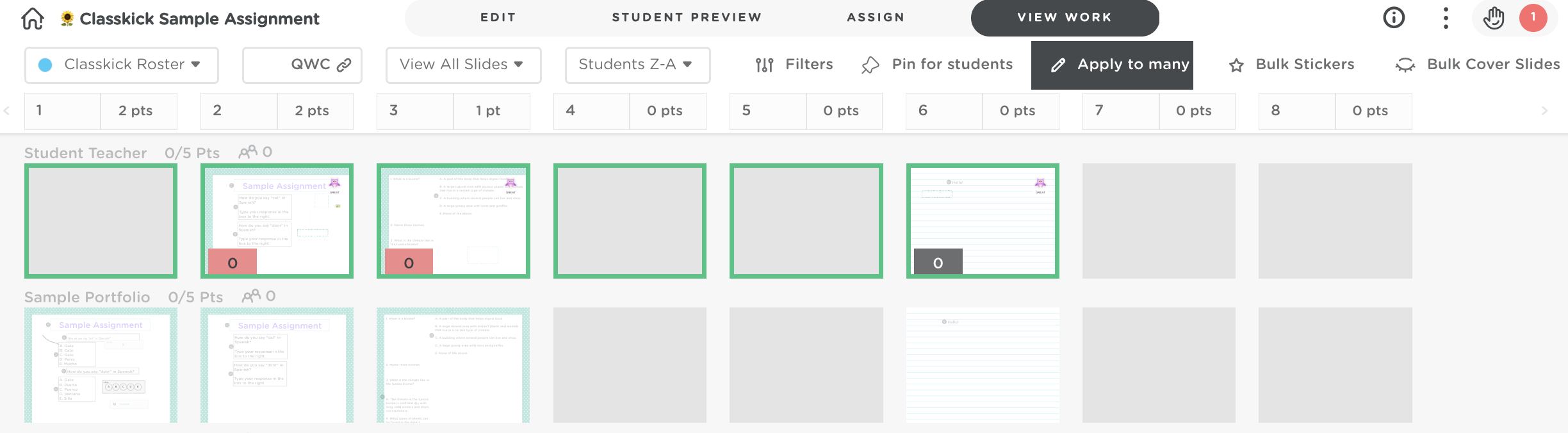Change the Students Z-A sort order
1568x433 pixels.
(x=637, y=65)
